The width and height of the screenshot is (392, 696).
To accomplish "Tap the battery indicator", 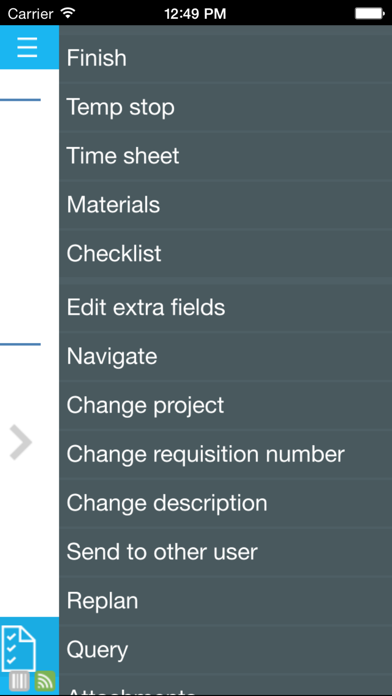I will point(369,13).
